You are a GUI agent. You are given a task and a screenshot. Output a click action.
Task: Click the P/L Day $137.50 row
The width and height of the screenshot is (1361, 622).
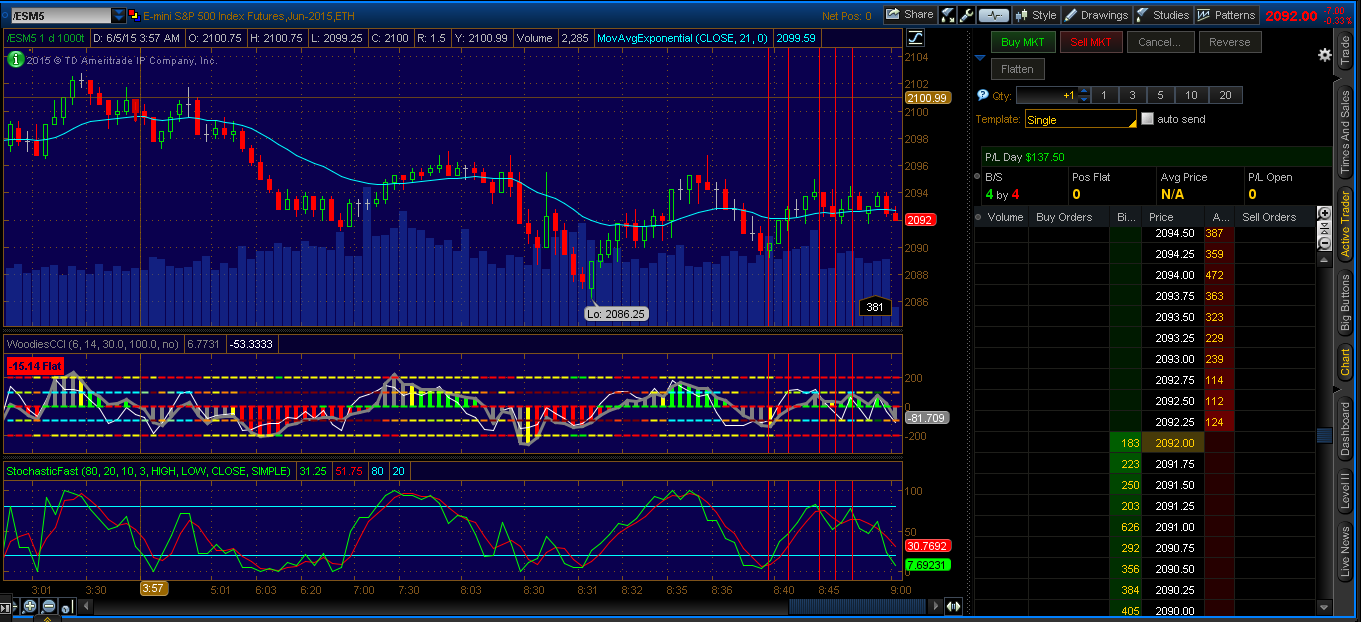coord(1155,157)
